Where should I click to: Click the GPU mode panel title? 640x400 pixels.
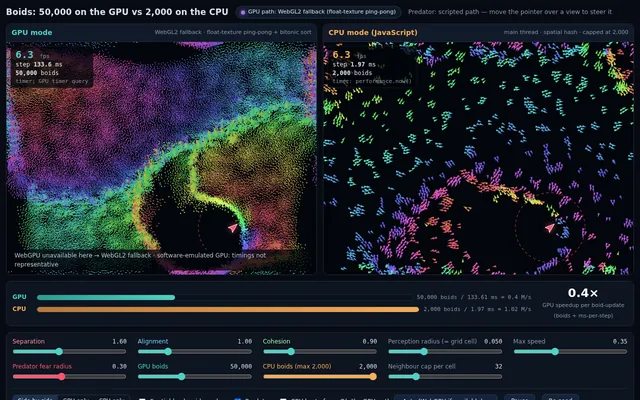pos(32,32)
